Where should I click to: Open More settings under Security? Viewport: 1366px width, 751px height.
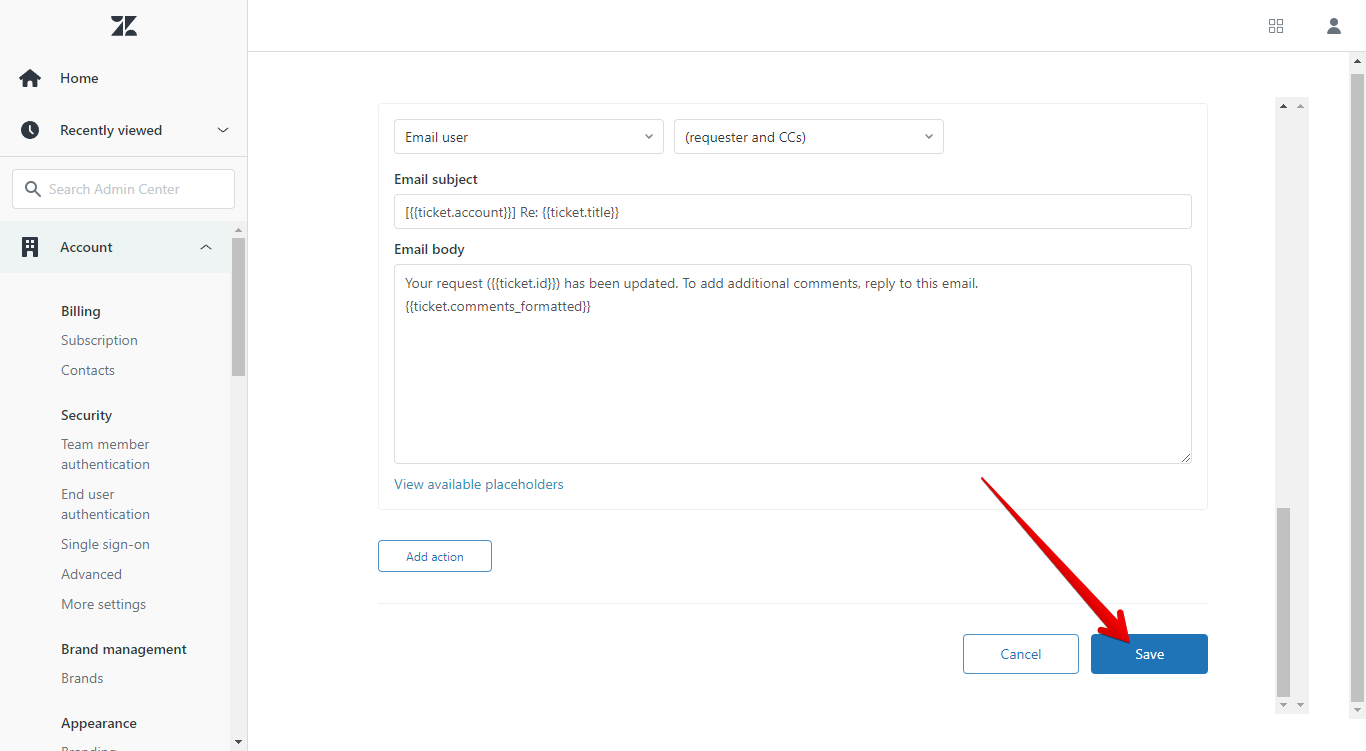tap(103, 604)
